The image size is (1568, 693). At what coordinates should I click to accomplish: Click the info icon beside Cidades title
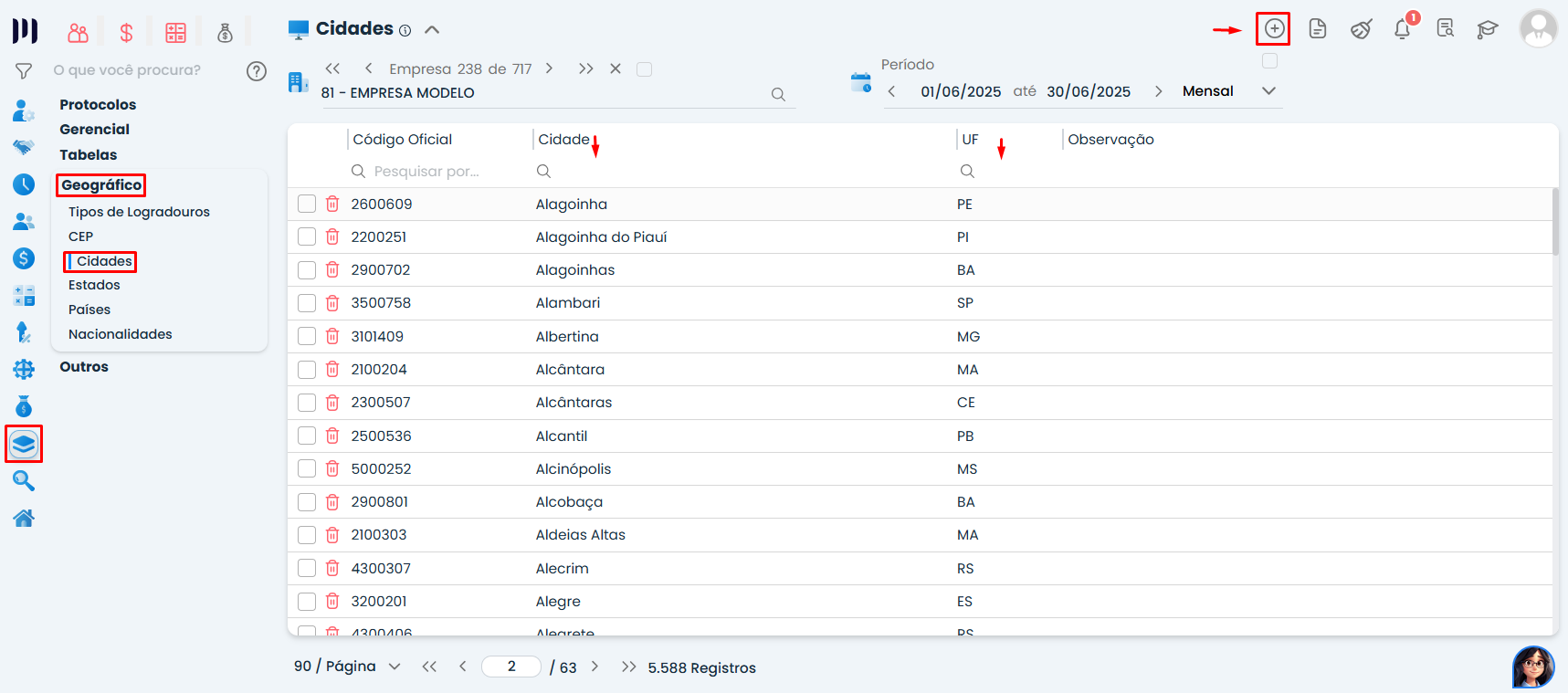(x=405, y=30)
